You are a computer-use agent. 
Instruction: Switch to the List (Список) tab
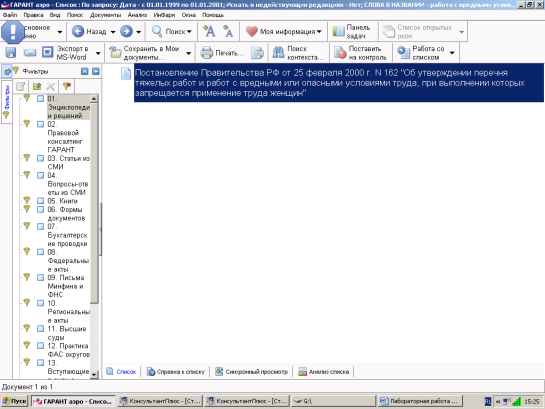121,371
